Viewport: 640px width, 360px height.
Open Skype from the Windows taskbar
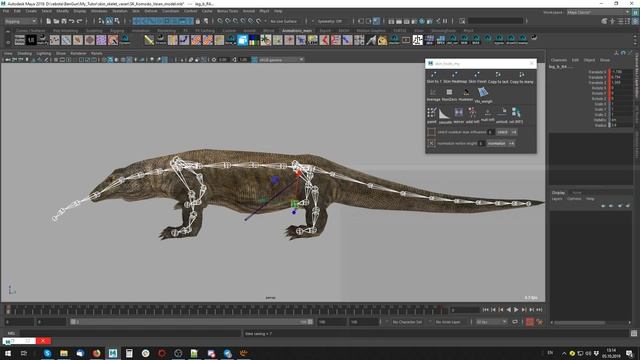tap(47, 353)
